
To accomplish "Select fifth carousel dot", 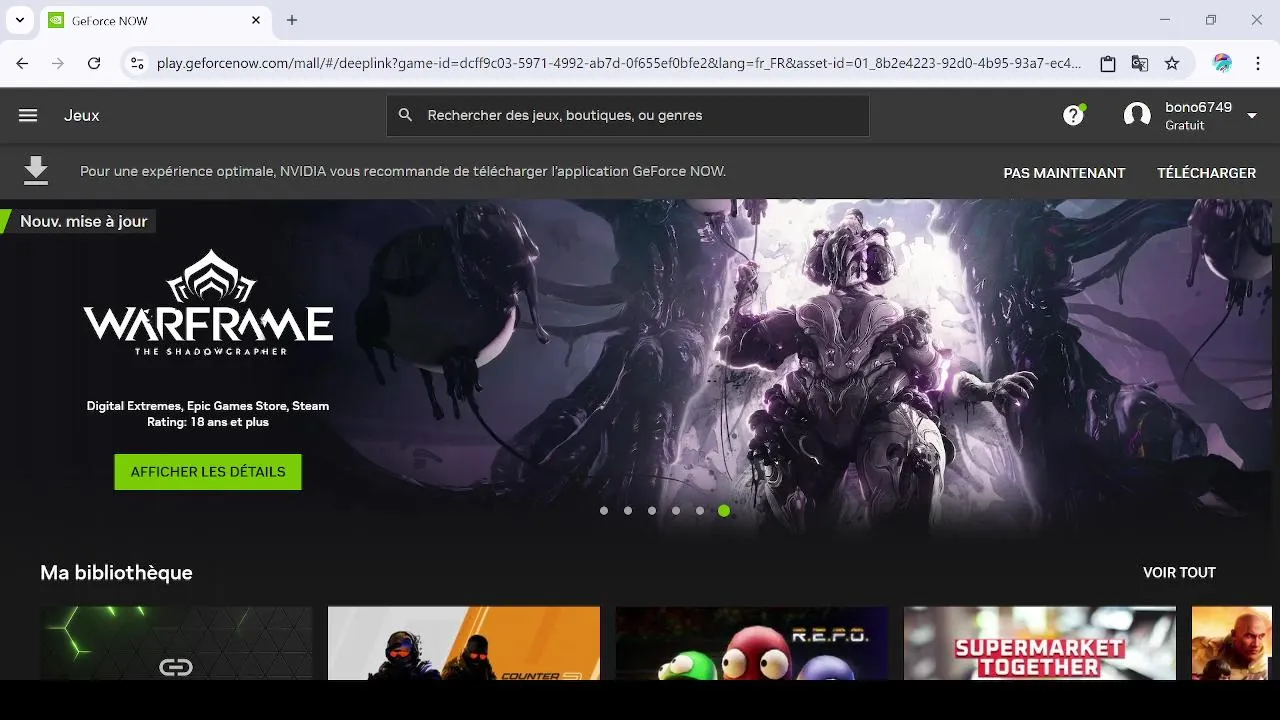I will pyautogui.click(x=700, y=511).
